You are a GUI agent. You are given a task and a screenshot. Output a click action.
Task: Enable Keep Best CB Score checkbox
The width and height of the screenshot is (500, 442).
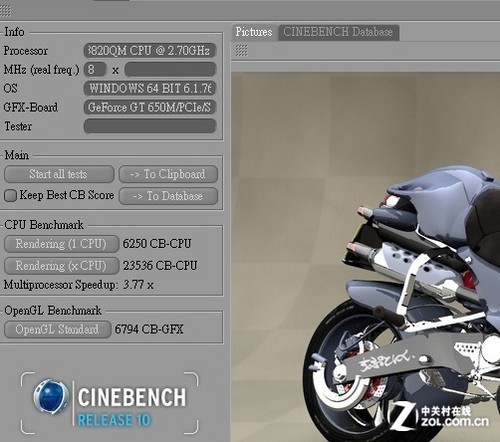pyautogui.click(x=10, y=196)
